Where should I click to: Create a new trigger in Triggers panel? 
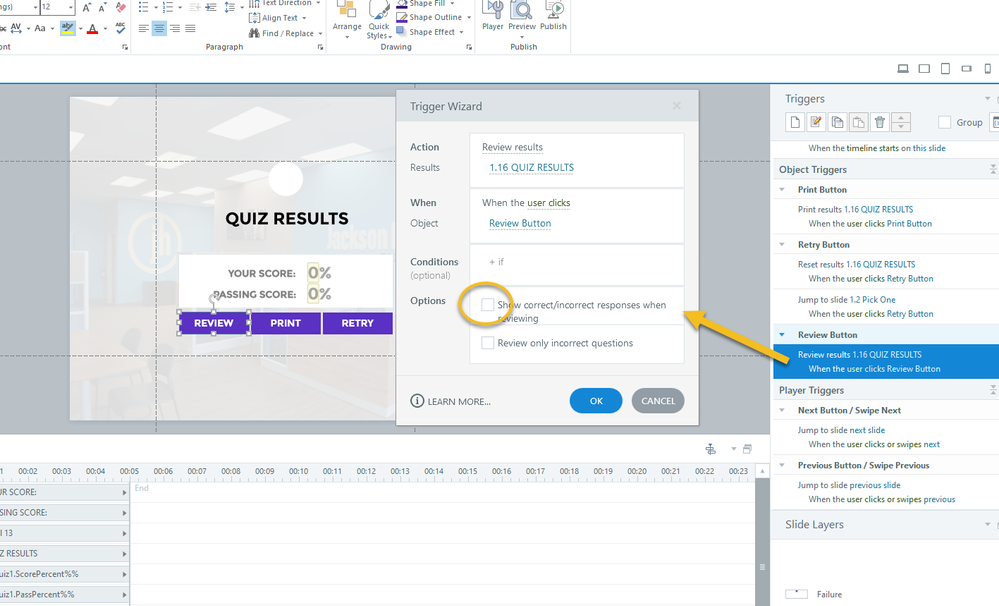click(x=794, y=122)
